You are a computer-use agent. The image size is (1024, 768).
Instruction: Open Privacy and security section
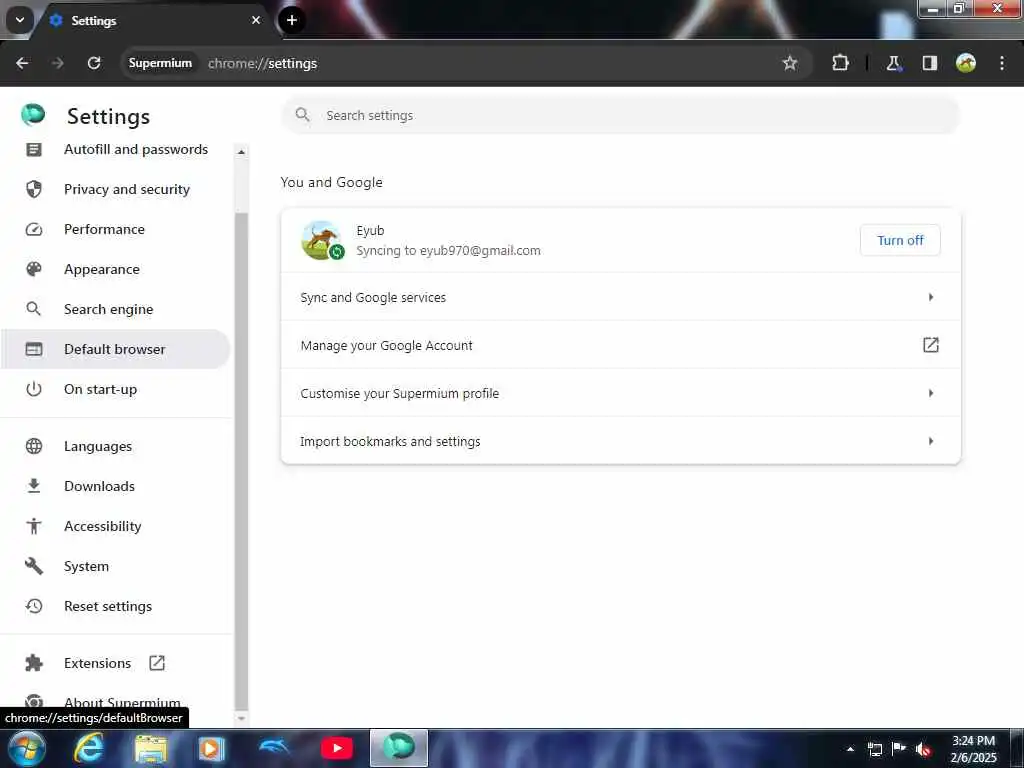coord(116,189)
